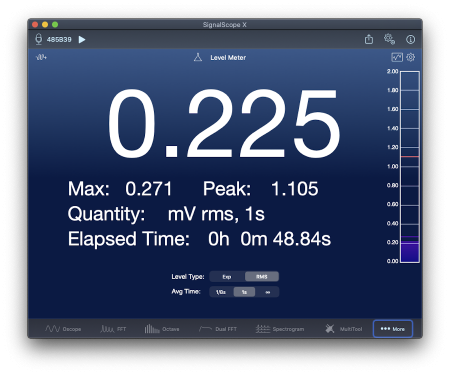Switch to the Oscope tab

tap(63, 329)
